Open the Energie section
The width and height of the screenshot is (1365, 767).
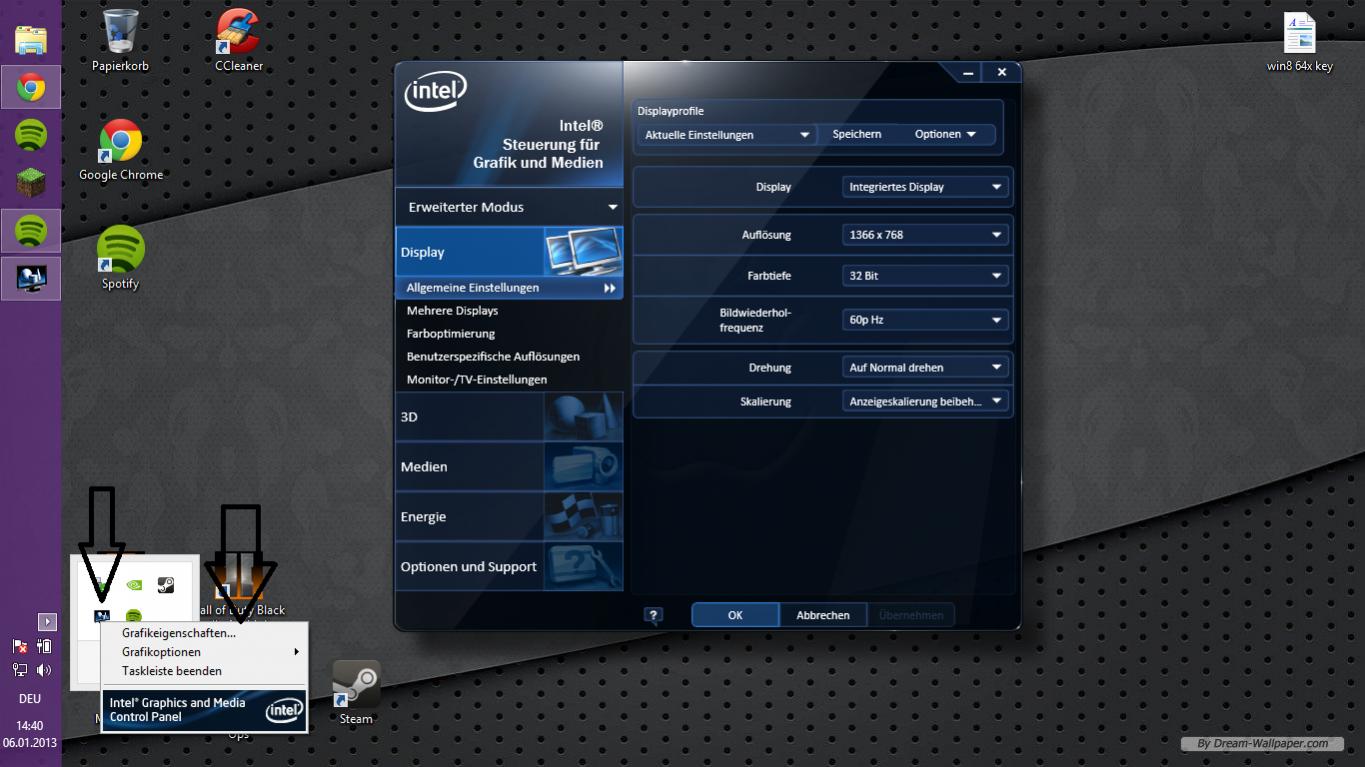[x=510, y=517]
